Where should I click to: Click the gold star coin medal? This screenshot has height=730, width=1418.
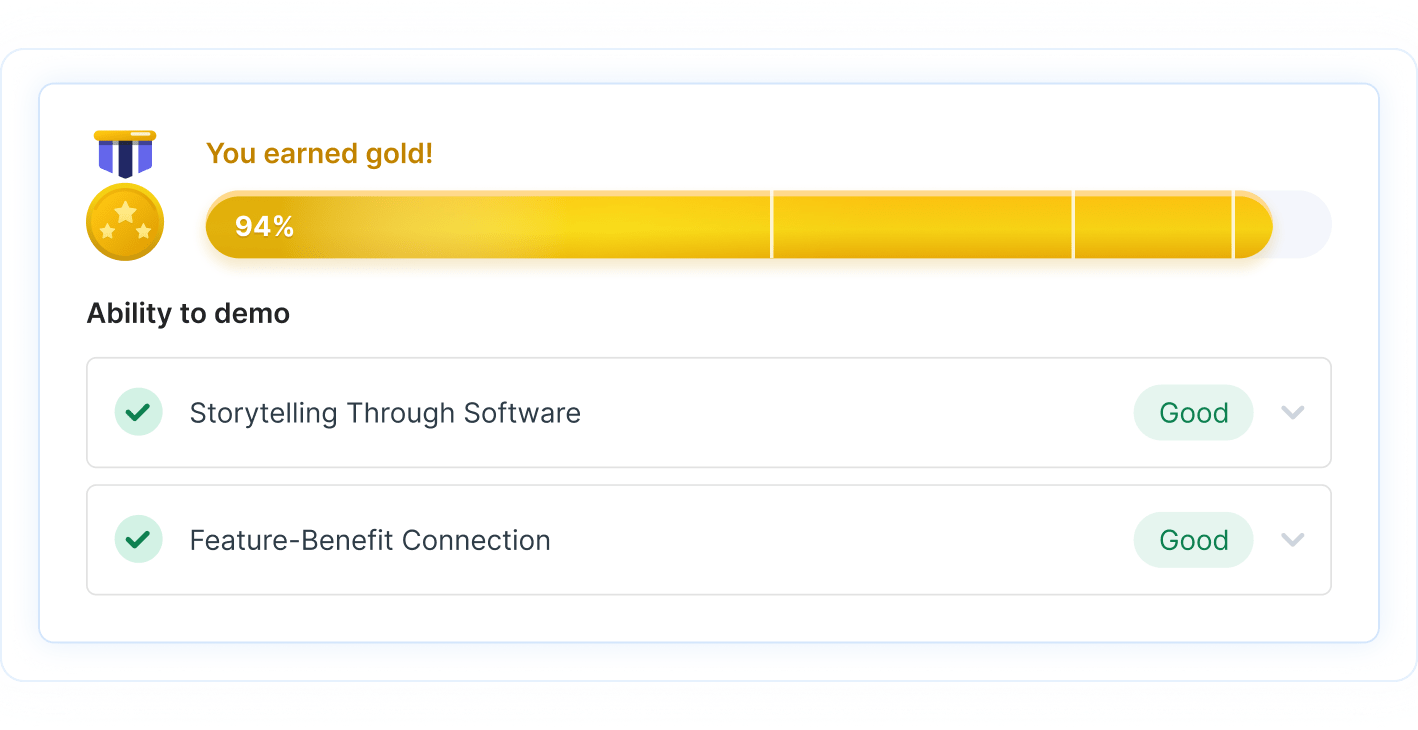[x=125, y=222]
